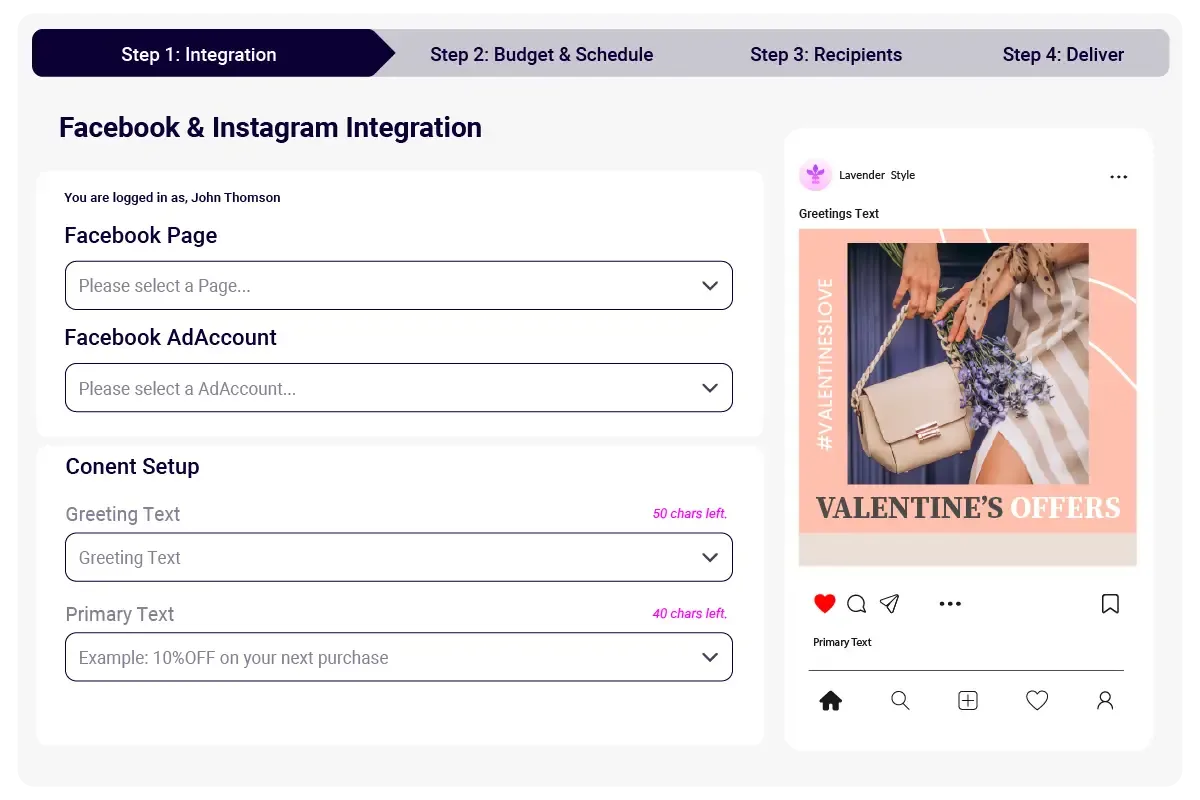
Task: Tap the heart activity icon in bottom navigation
Action: point(1037,701)
